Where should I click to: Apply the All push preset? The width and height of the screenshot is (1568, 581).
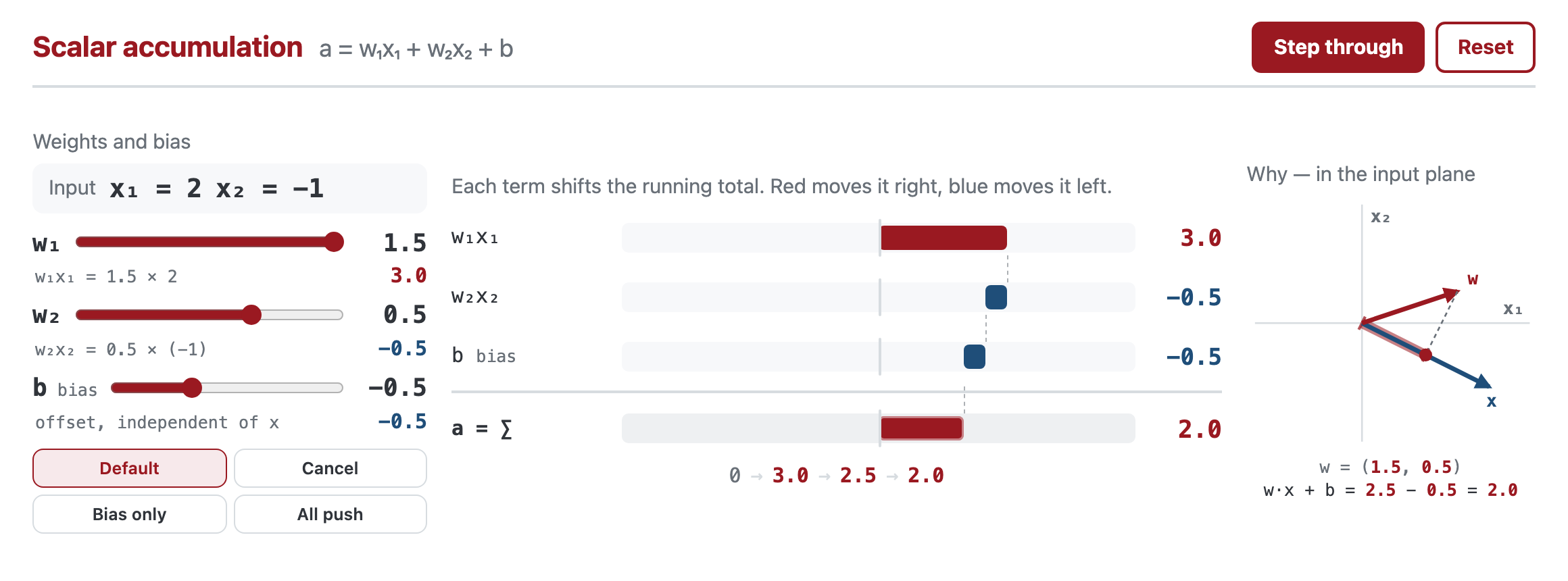pos(330,514)
